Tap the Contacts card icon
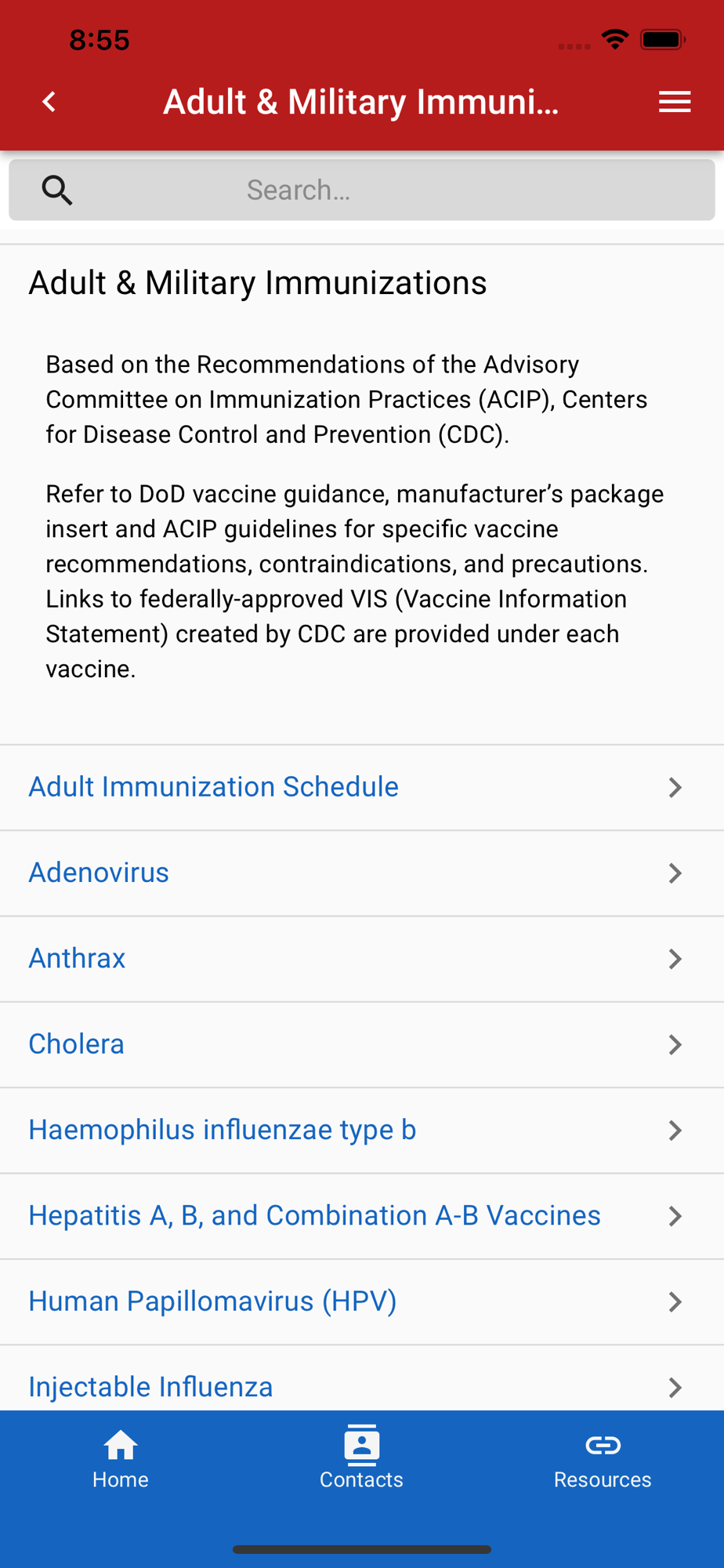 pos(361,1445)
